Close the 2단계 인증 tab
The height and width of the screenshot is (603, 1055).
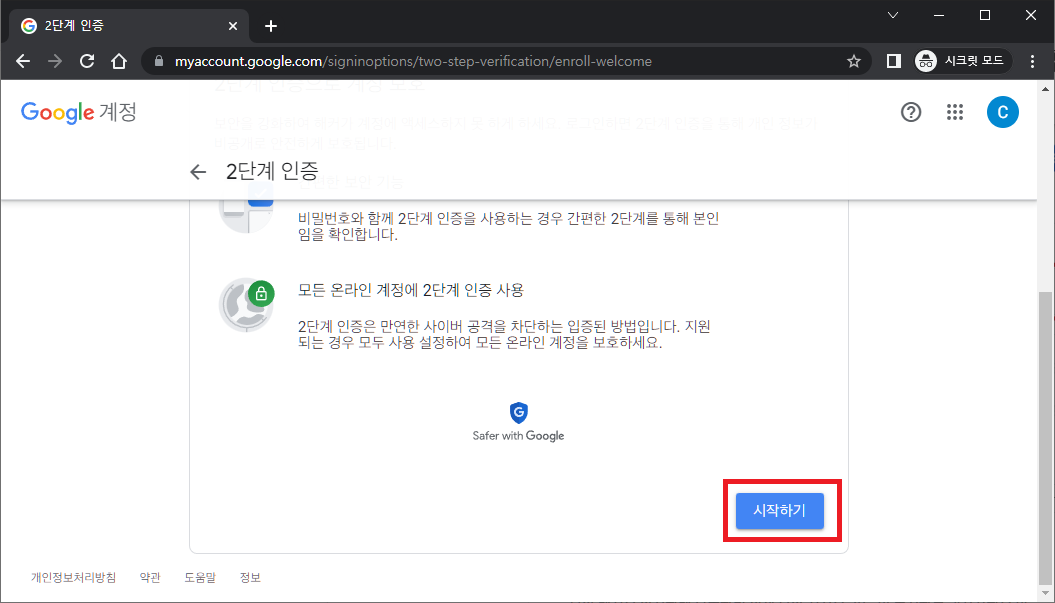click(233, 26)
